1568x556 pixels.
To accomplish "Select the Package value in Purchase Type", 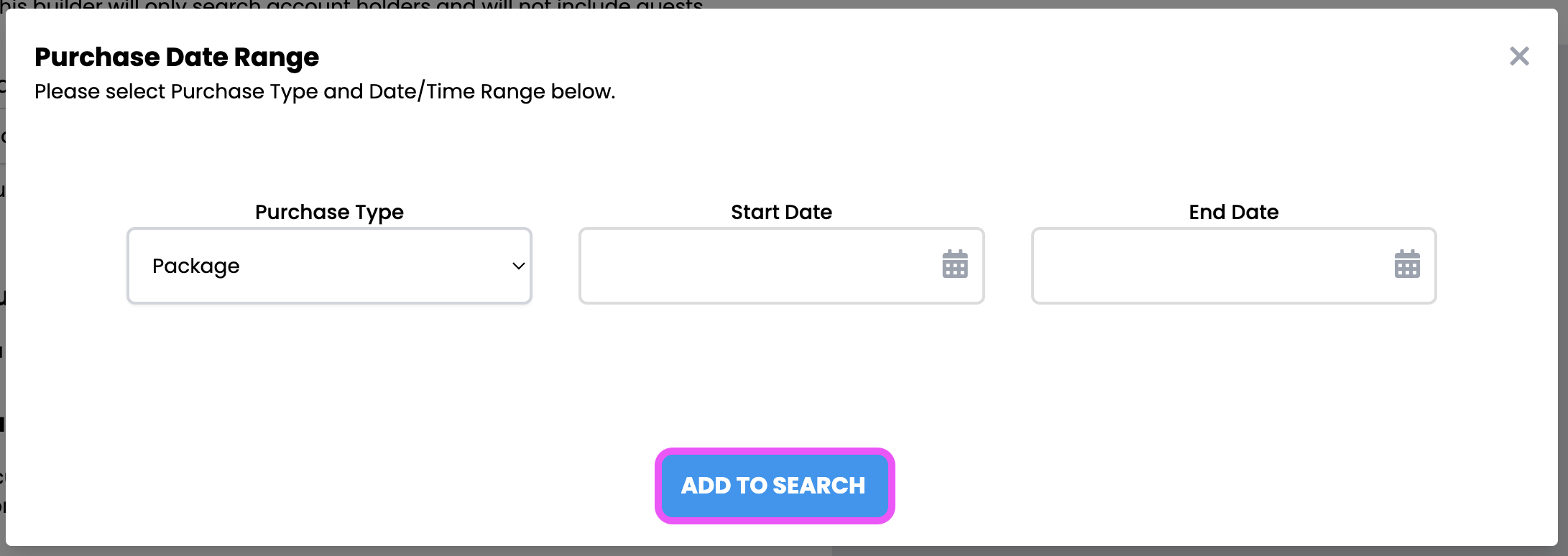I will click(196, 266).
